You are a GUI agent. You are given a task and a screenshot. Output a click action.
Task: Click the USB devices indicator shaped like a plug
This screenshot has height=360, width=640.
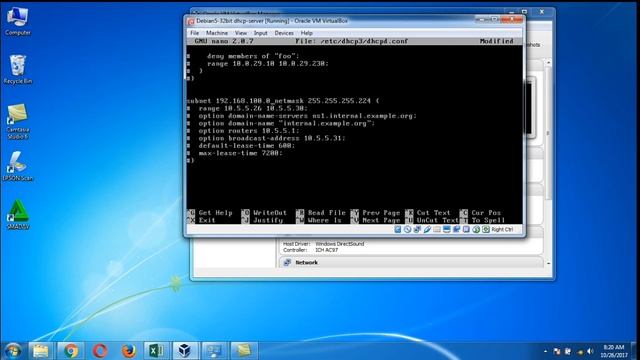pos(427,229)
